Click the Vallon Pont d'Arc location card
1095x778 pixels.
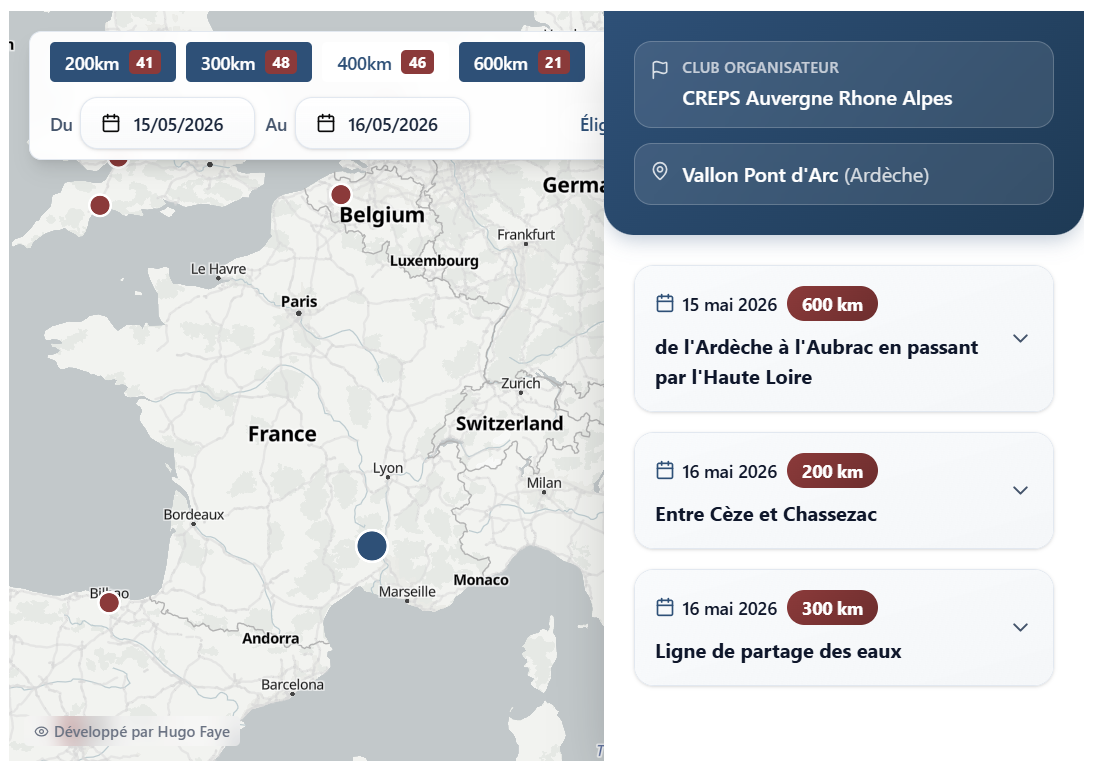843,175
